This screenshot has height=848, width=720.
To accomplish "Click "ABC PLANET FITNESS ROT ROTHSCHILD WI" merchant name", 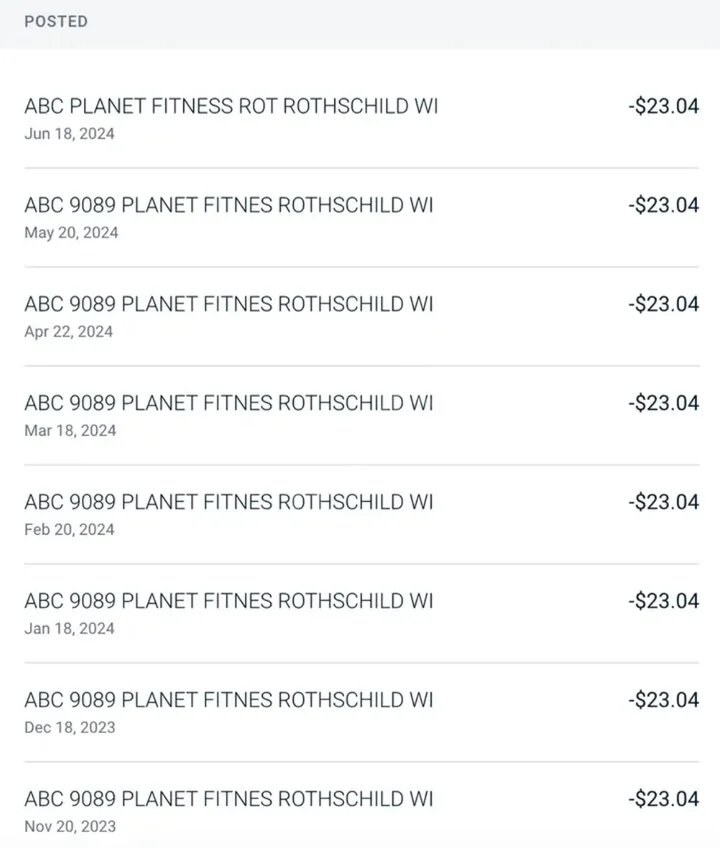I will (231, 107).
